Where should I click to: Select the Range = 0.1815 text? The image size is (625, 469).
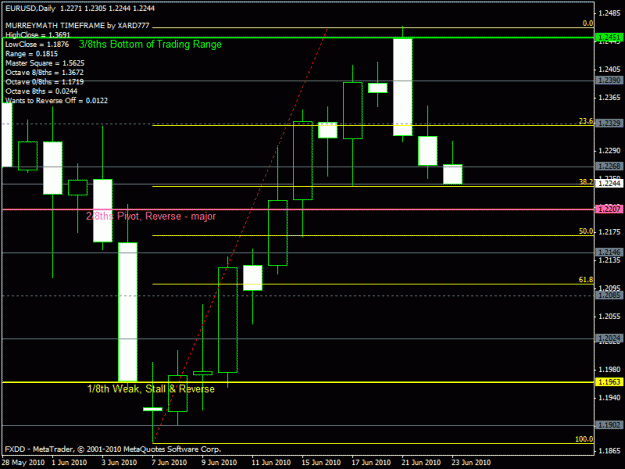[x=31, y=54]
